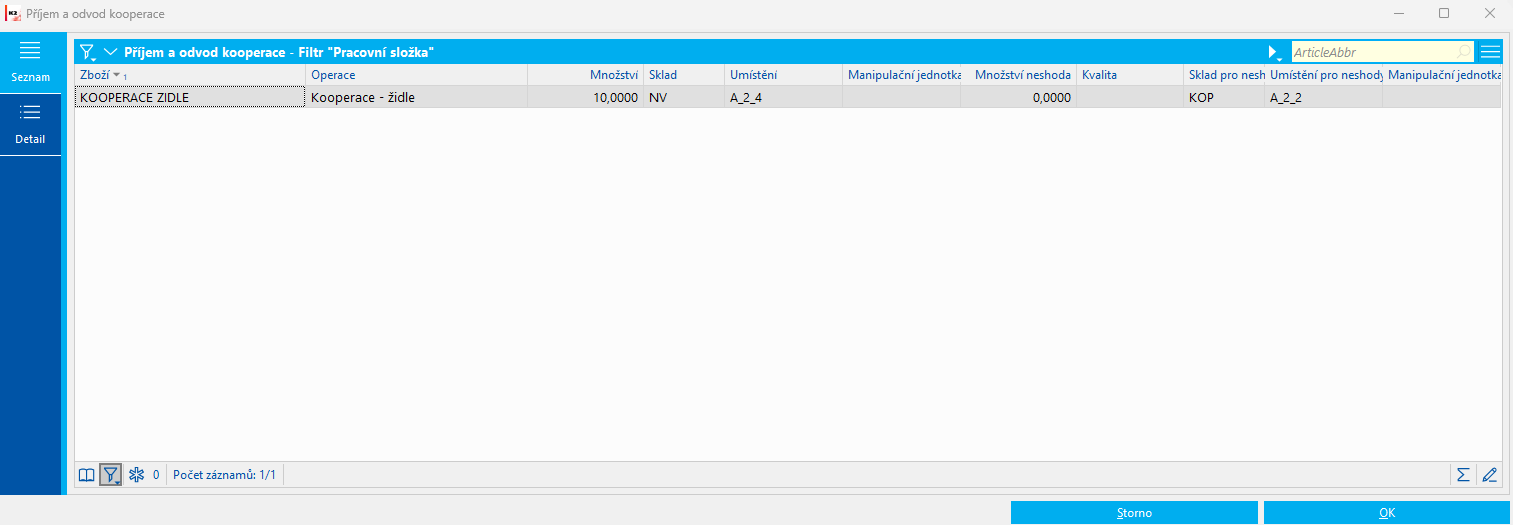The width and height of the screenshot is (1513, 525).
Task: Open the hamburger menu beside search field
Action: point(1490,52)
